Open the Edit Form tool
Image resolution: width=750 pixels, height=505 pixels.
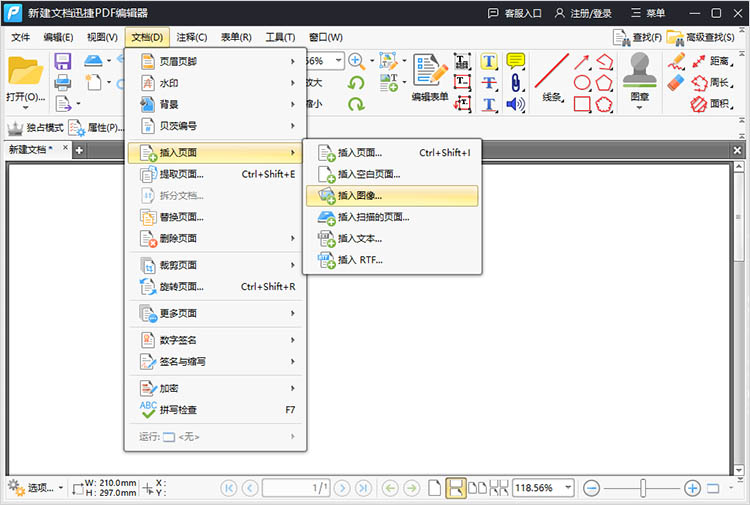pyautogui.click(x=430, y=77)
